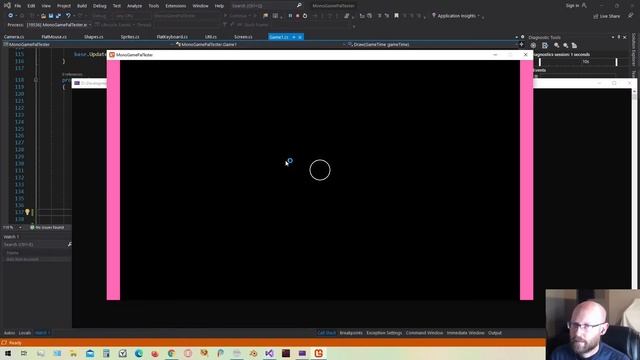
Task: Click the search magnifier icon in the title bar
Action: (299, 6)
